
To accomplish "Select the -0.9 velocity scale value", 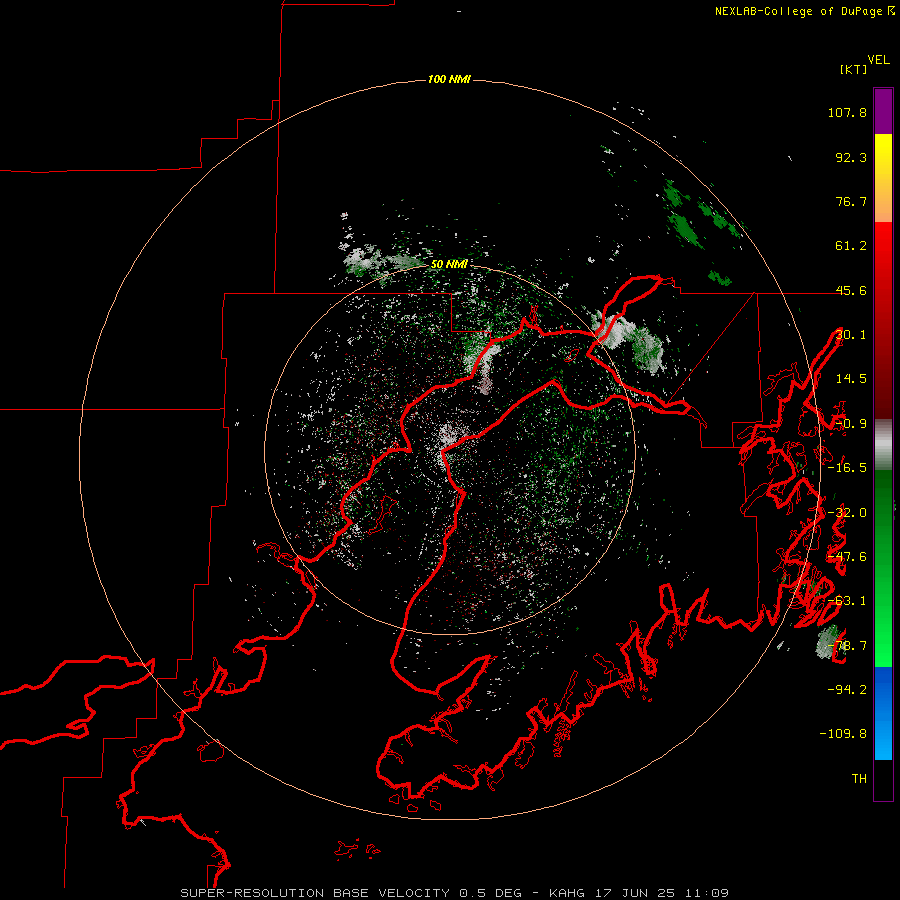I will point(851,424).
